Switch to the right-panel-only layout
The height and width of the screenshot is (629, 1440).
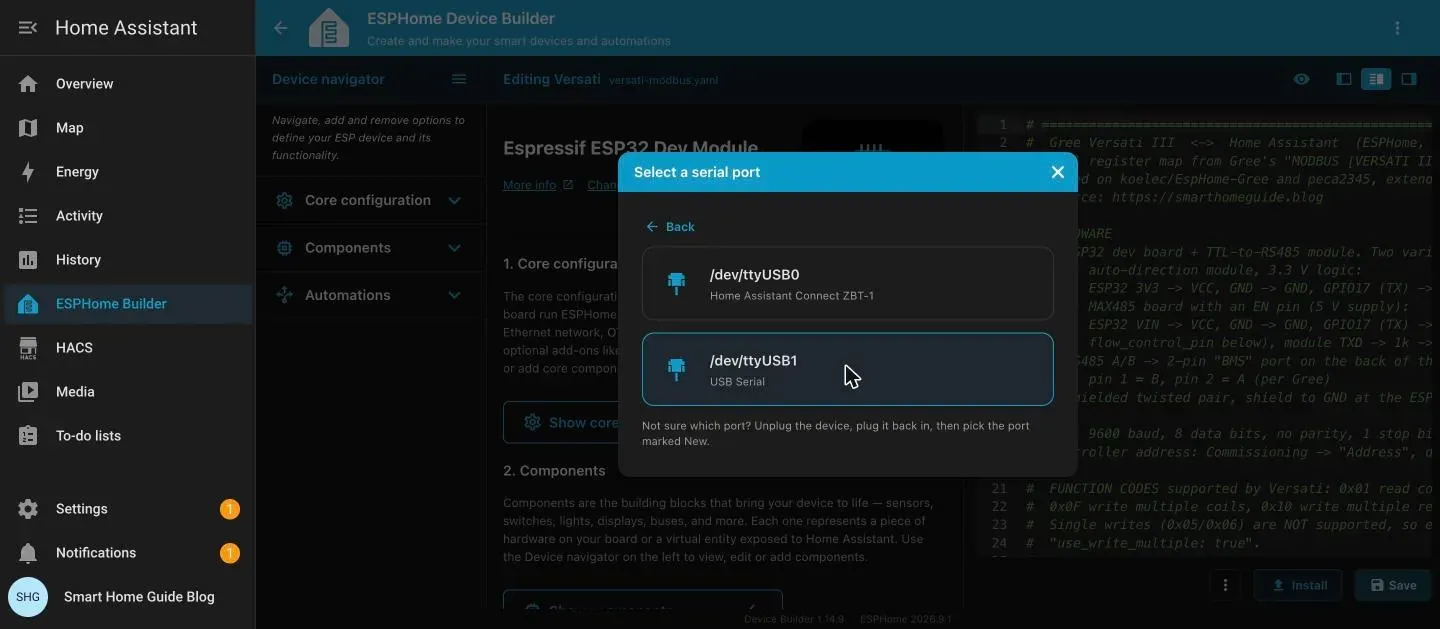tap(1408, 79)
